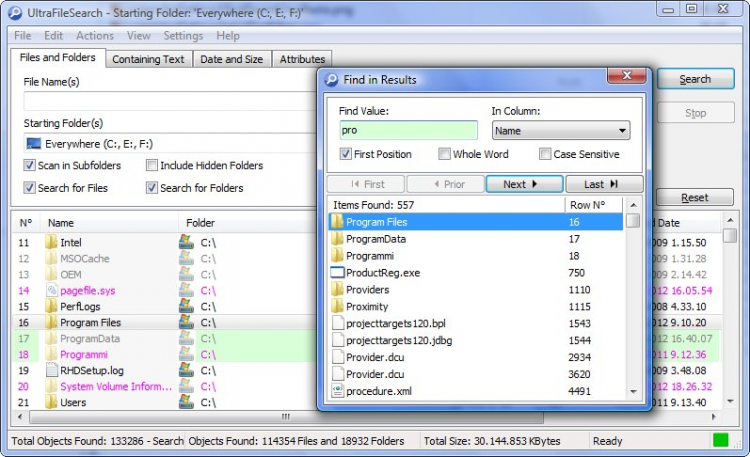Sort by the Folder column header
750x457 pixels.
coord(246,223)
